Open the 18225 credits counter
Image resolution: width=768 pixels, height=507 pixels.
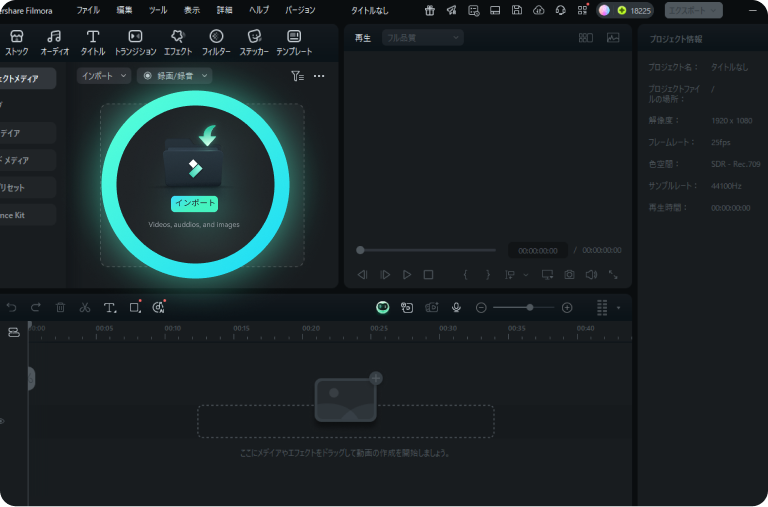pos(634,10)
